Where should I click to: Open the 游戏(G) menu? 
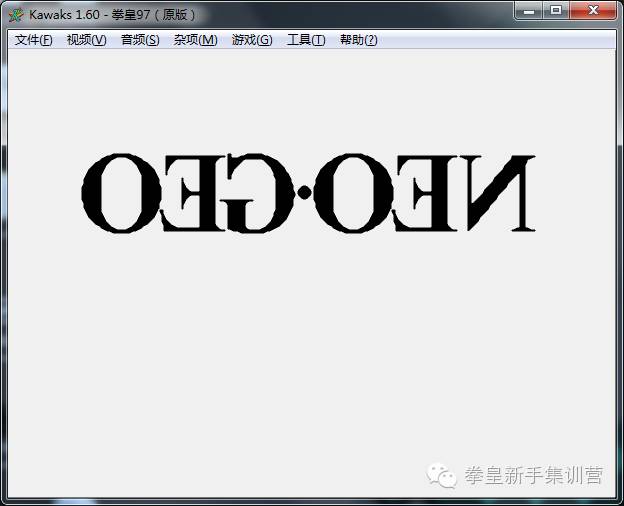pos(252,40)
